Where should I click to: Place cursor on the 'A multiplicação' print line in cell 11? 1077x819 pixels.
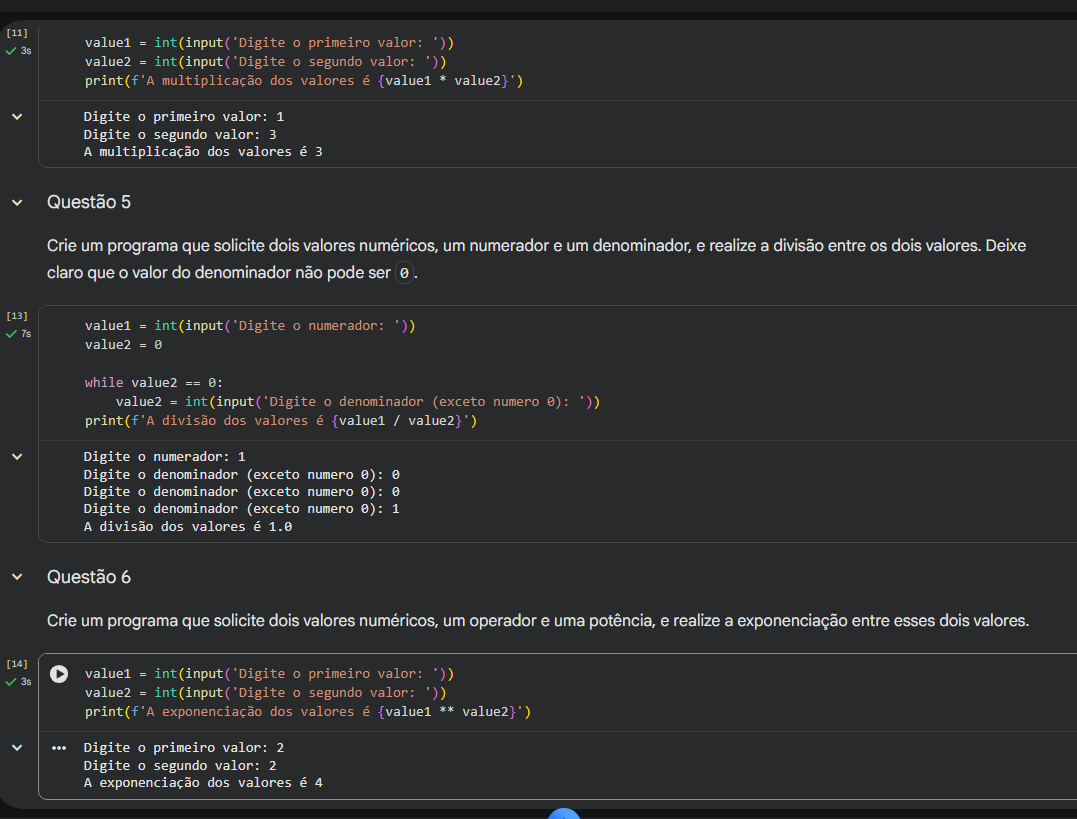click(x=304, y=81)
